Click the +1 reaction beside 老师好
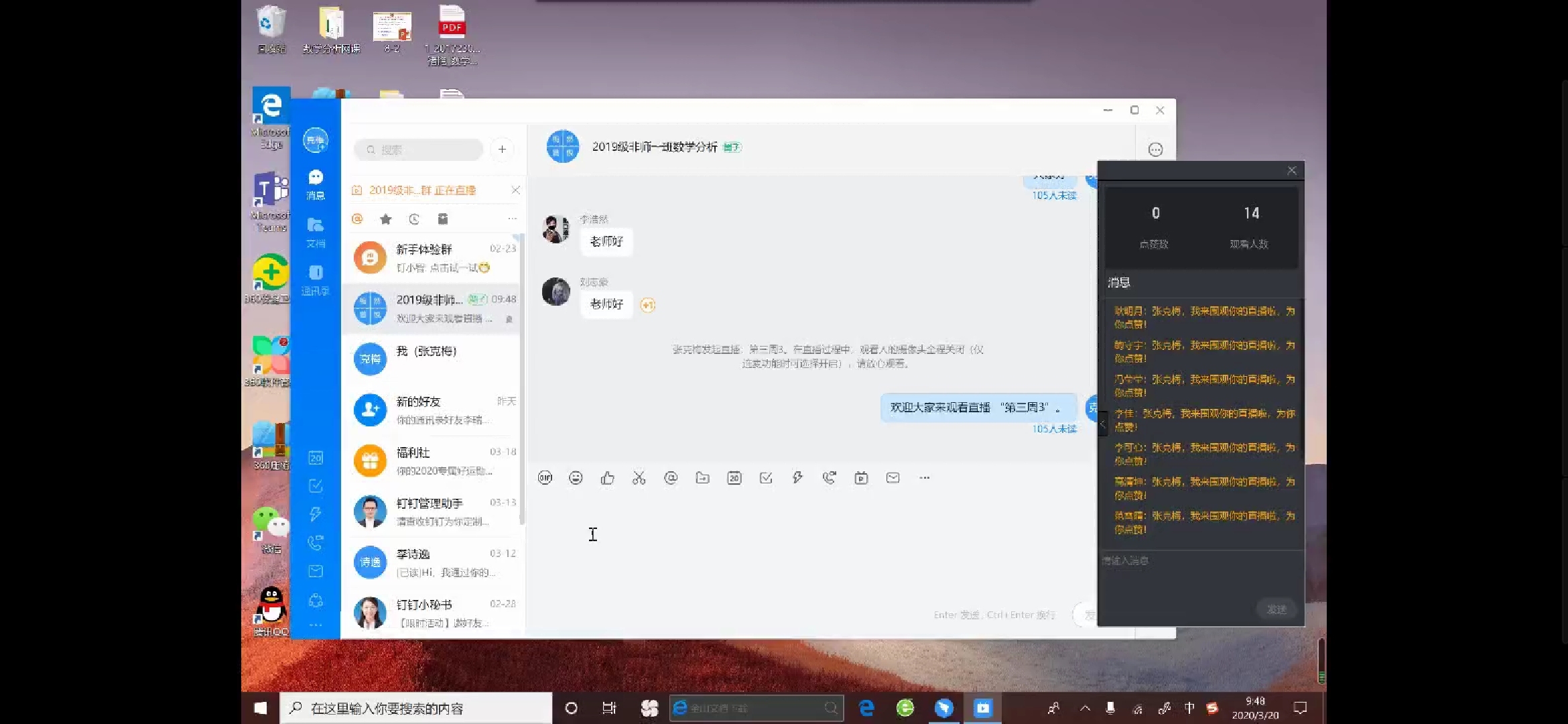 (647, 306)
